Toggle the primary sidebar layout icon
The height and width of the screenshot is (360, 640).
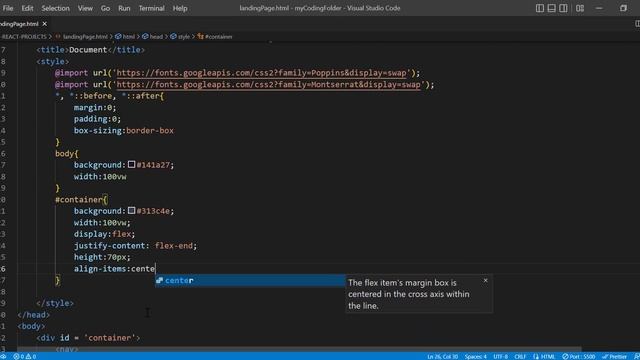click(540, 8)
